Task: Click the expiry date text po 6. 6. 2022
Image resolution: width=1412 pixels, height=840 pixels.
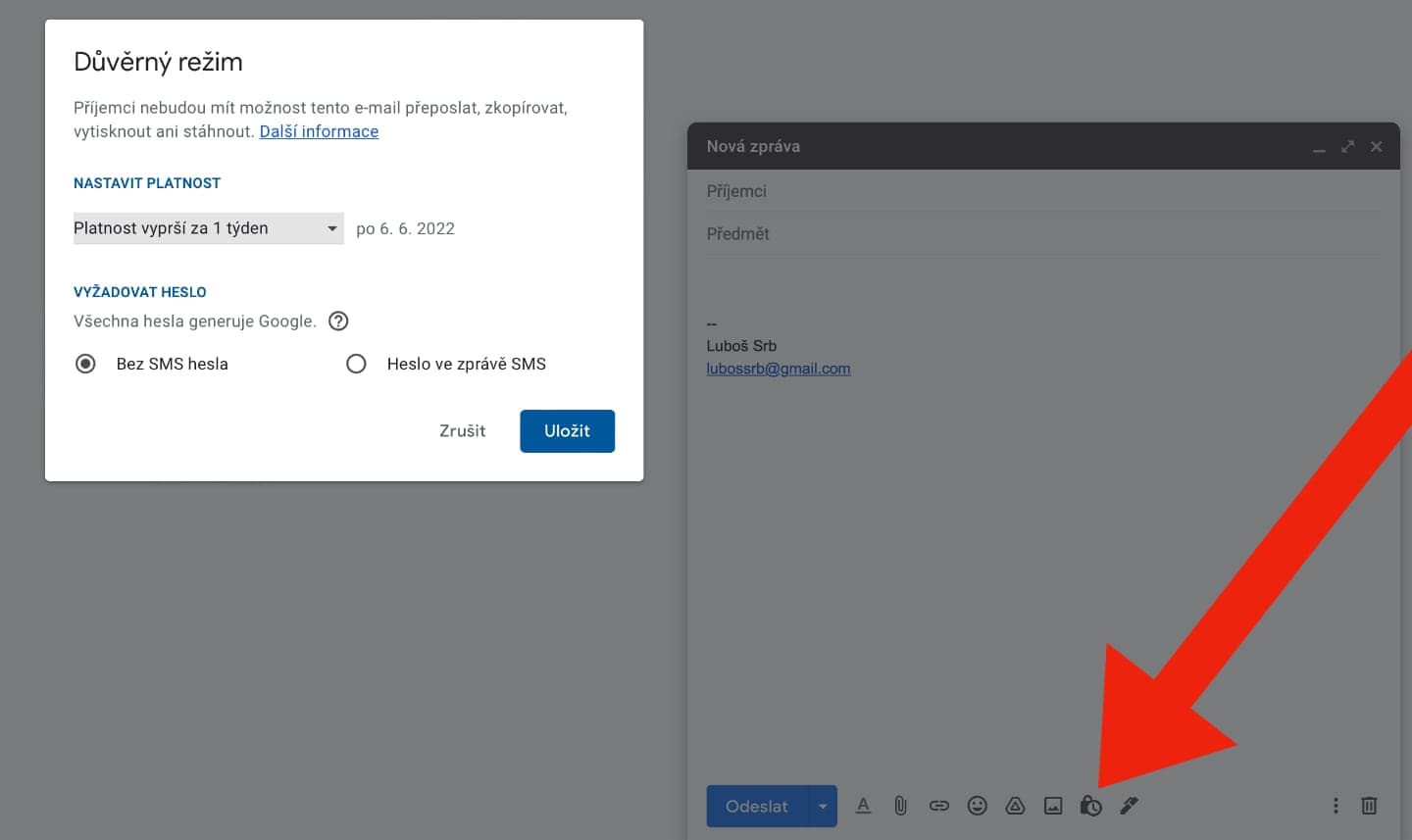Action: click(405, 228)
